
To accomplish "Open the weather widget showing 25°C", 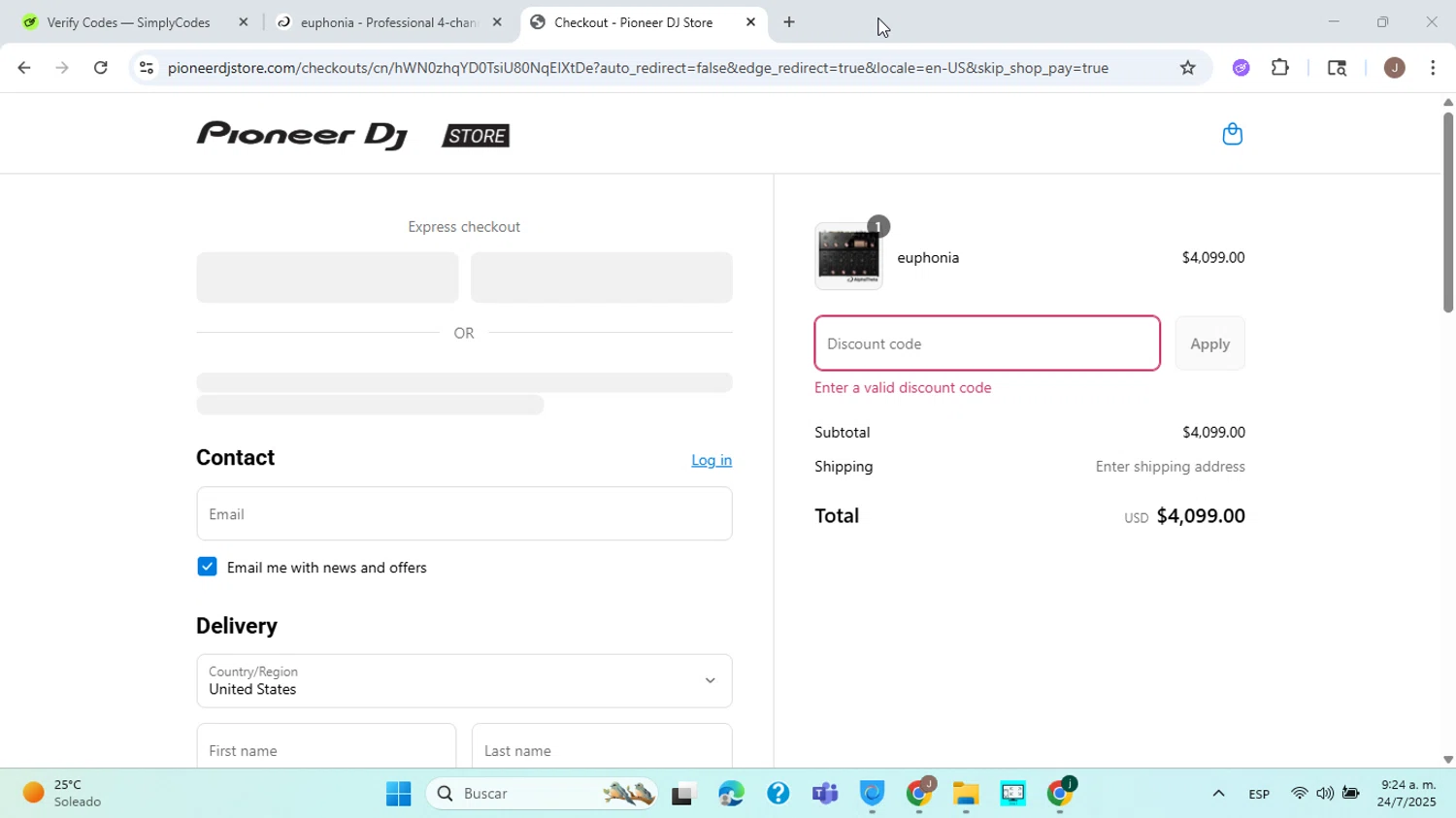I will [63, 794].
